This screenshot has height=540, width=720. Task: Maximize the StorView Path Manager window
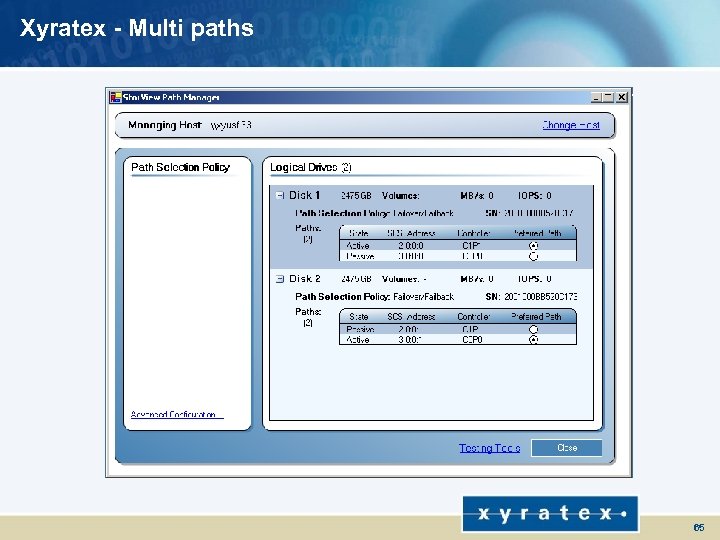point(608,97)
